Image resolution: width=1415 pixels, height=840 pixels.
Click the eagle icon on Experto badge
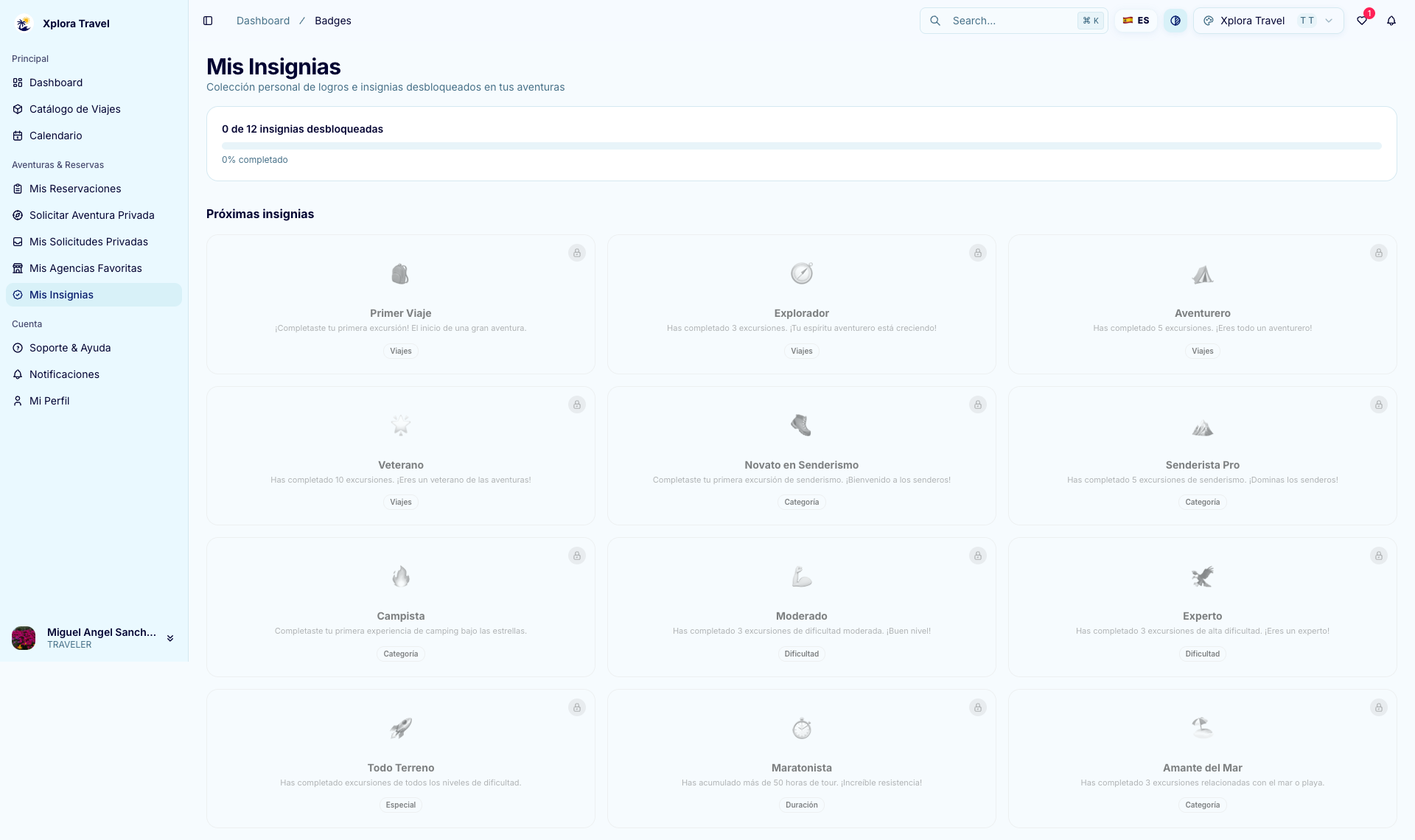[x=1203, y=576]
